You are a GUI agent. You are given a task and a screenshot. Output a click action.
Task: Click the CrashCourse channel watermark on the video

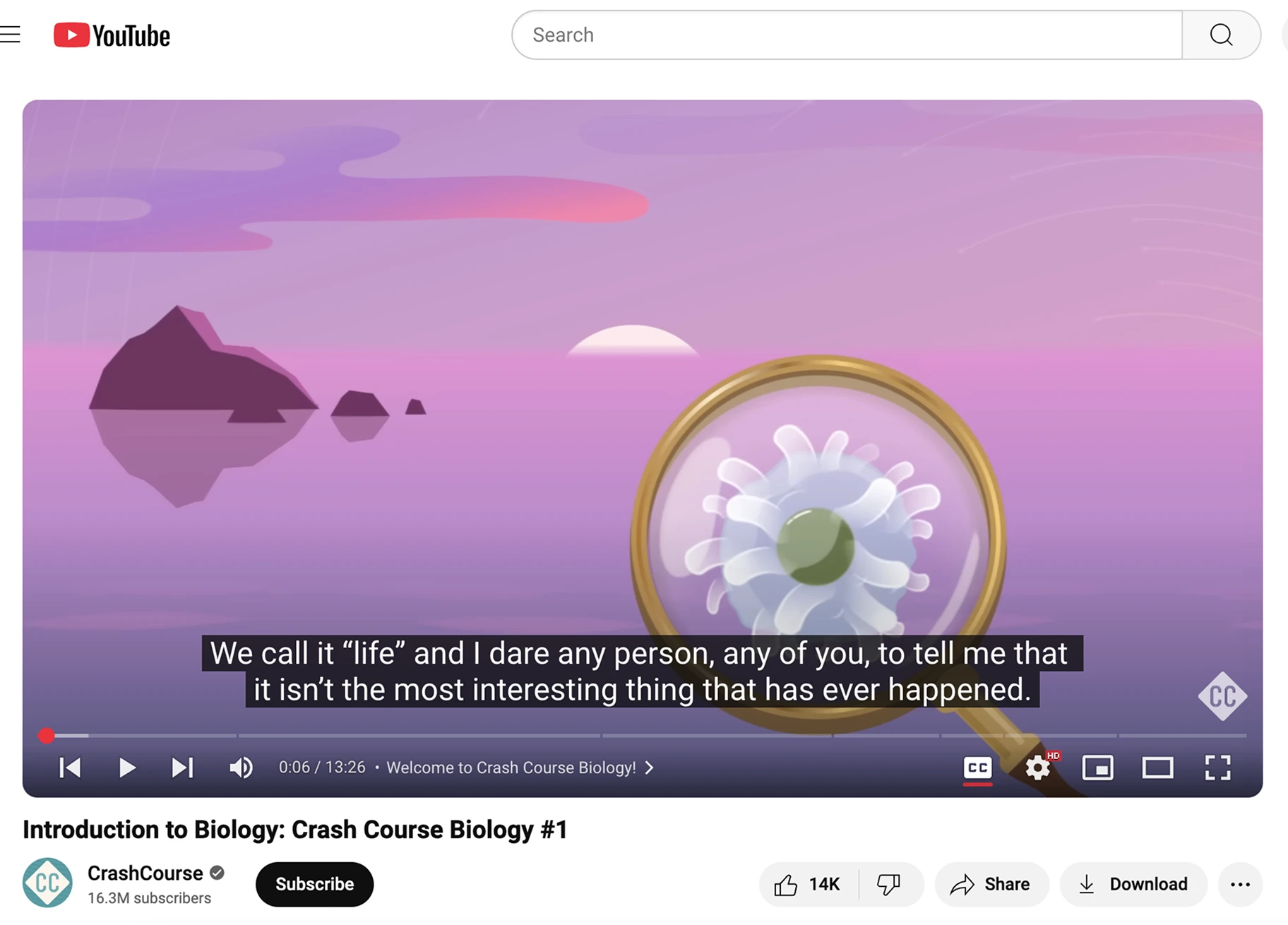pos(1223,696)
